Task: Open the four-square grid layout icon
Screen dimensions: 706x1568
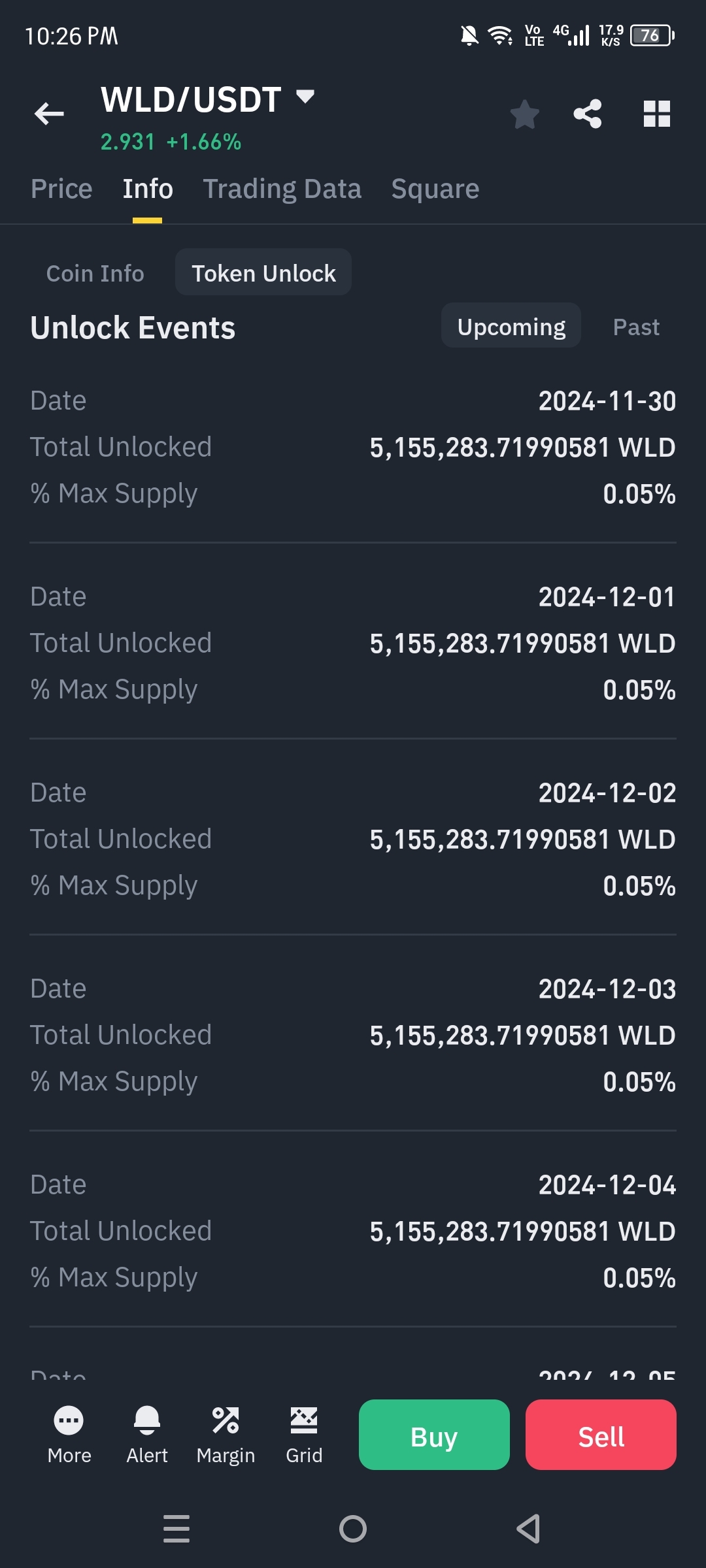Action: pyautogui.click(x=657, y=114)
